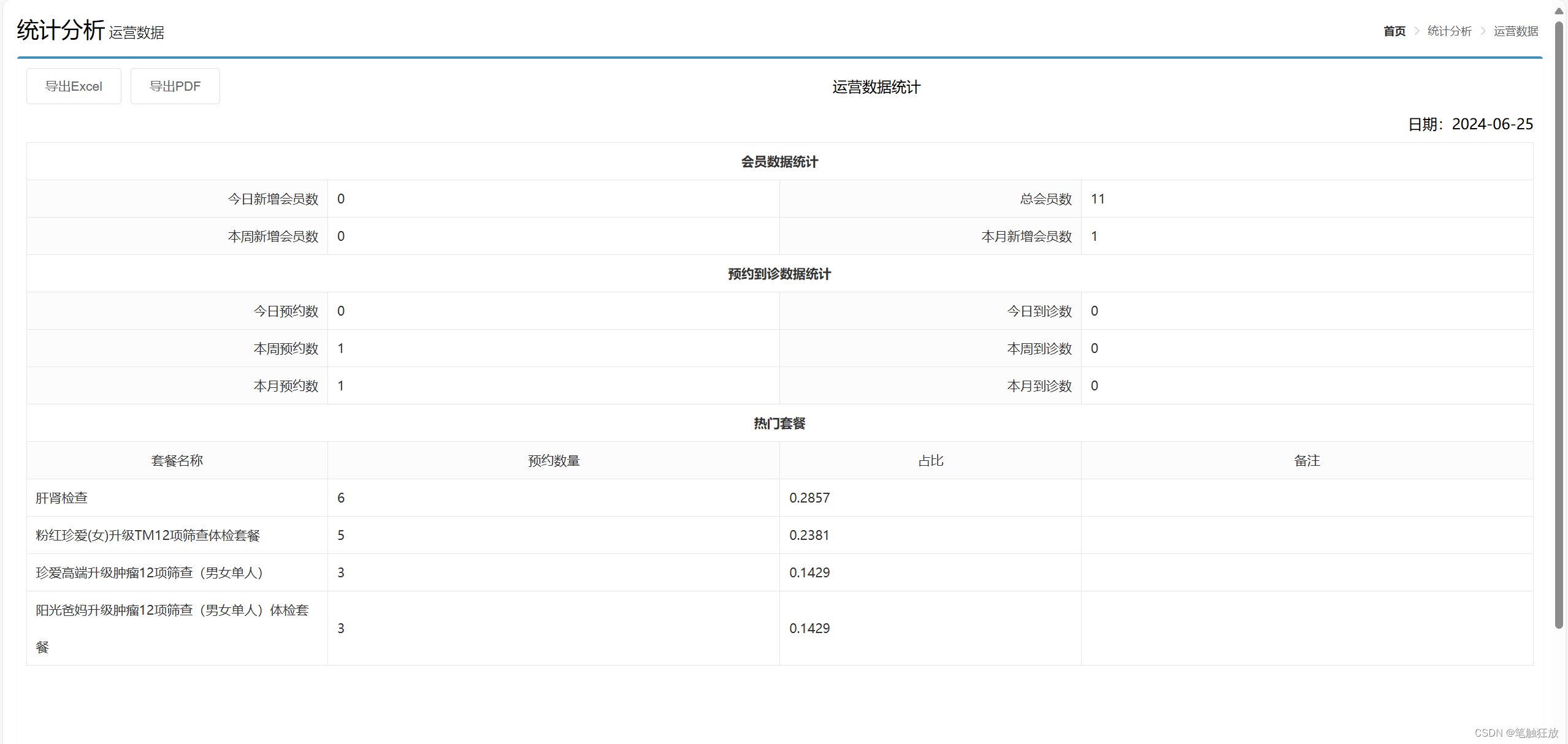Click the 日期 2024-06-25 text
Image resolution: width=1568 pixels, height=744 pixels.
tap(1470, 124)
